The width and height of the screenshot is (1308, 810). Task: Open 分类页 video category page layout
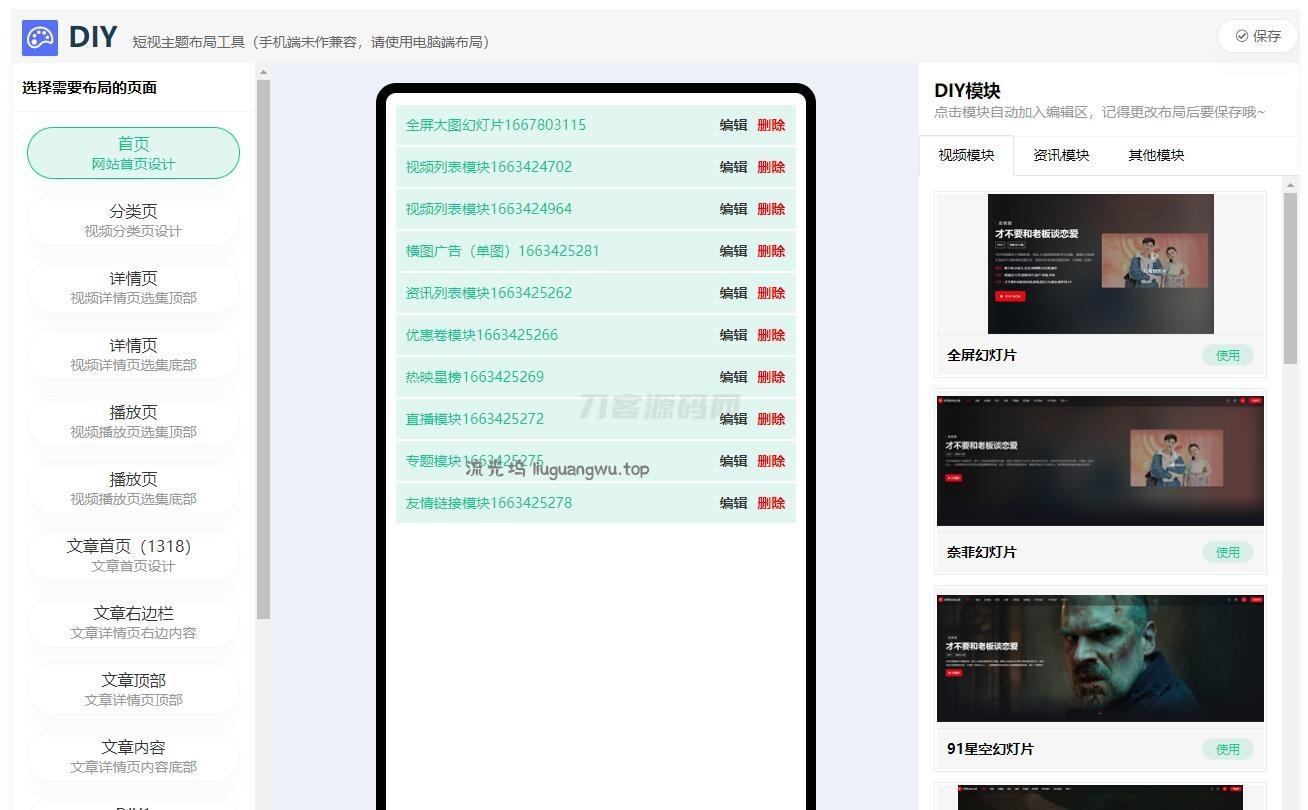click(x=133, y=220)
